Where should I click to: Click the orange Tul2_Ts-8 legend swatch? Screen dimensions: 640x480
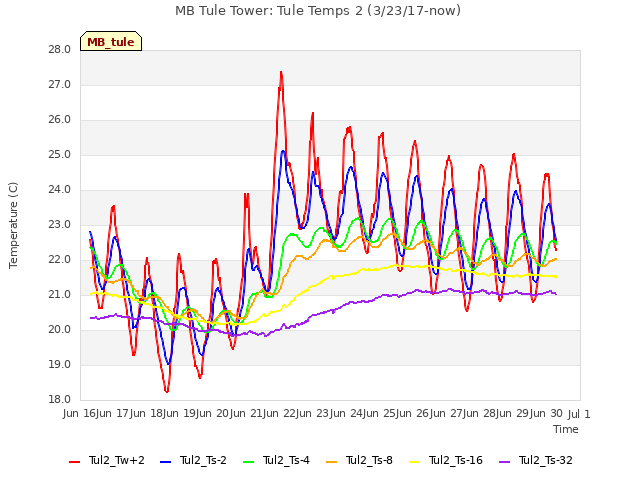click(332, 462)
